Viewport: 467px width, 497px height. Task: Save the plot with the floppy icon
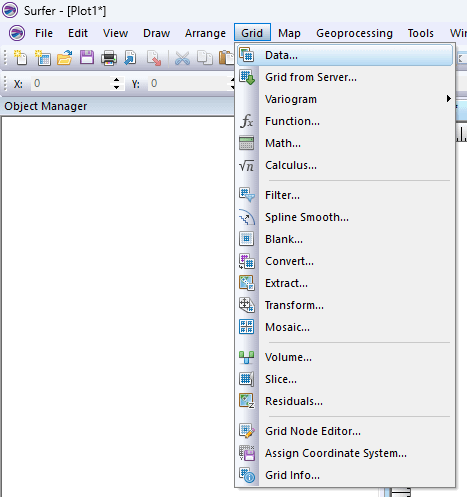87,58
